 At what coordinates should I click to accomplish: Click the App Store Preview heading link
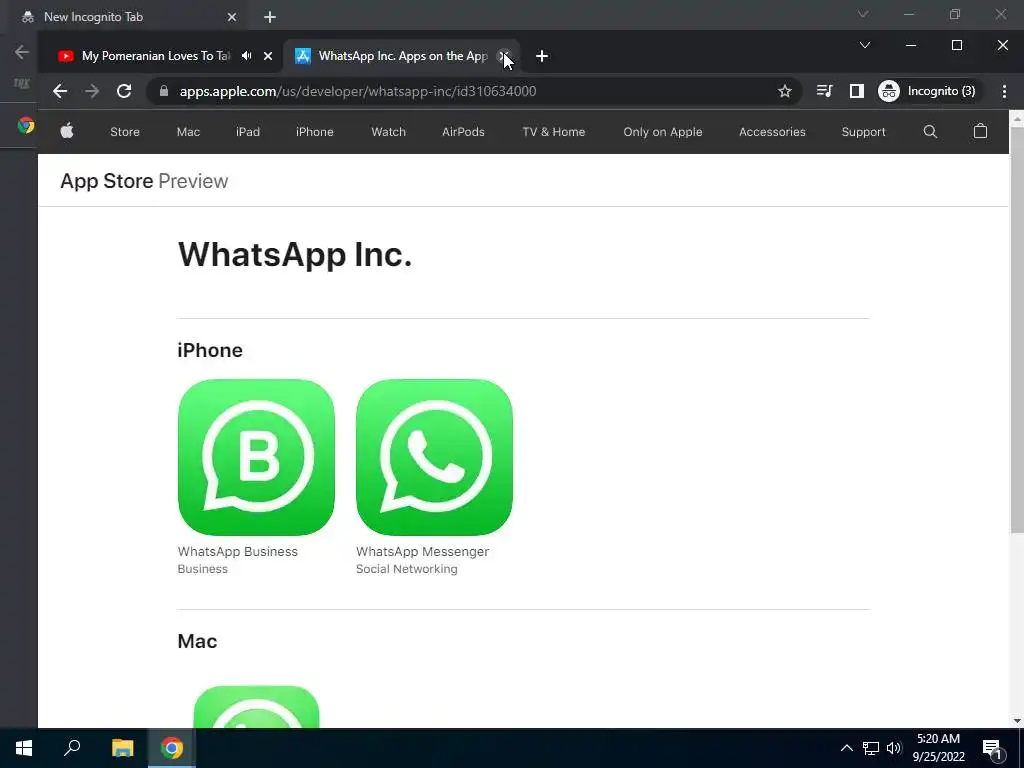[x=144, y=181]
